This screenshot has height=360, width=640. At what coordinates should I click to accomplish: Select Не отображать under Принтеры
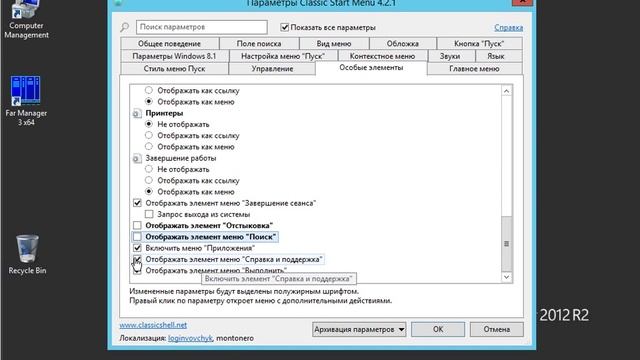click(x=149, y=124)
